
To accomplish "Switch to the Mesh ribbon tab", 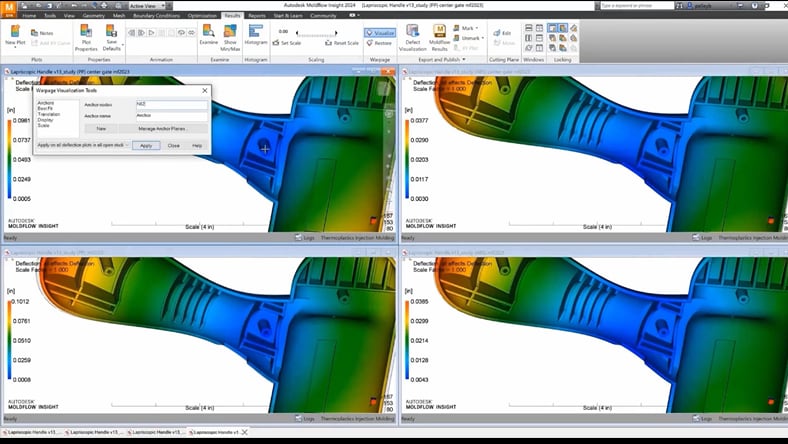I will point(119,16).
